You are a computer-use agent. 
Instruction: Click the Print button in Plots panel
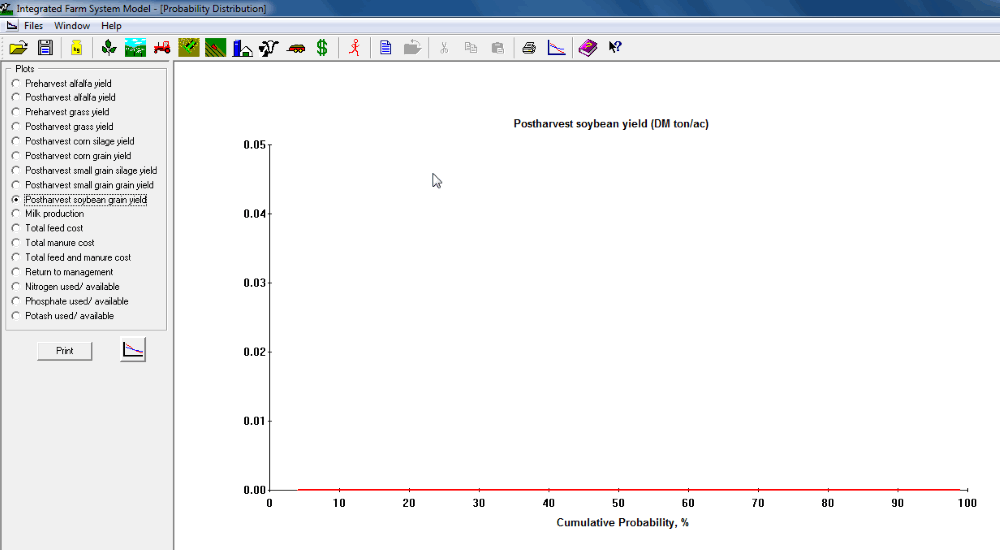click(64, 351)
